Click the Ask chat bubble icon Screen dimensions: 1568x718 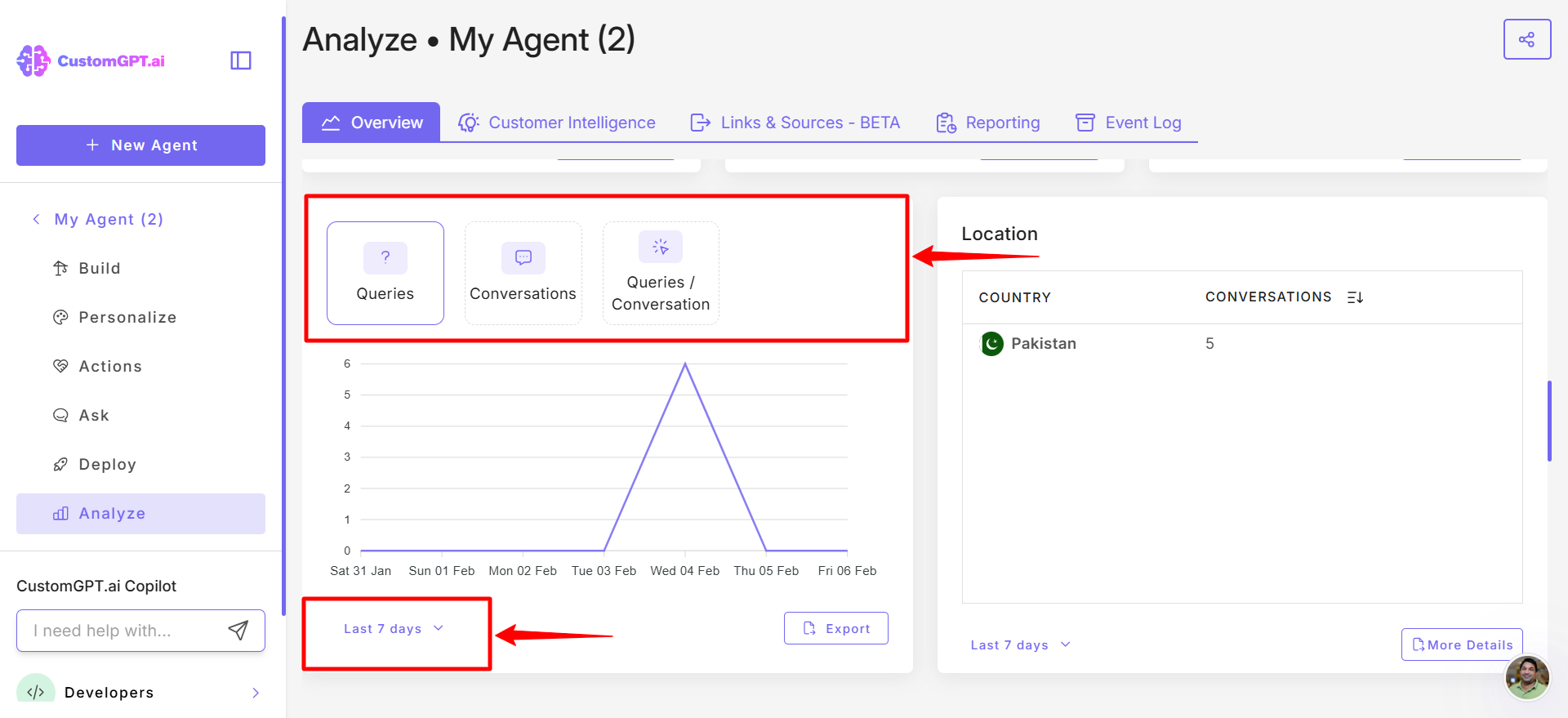60,415
